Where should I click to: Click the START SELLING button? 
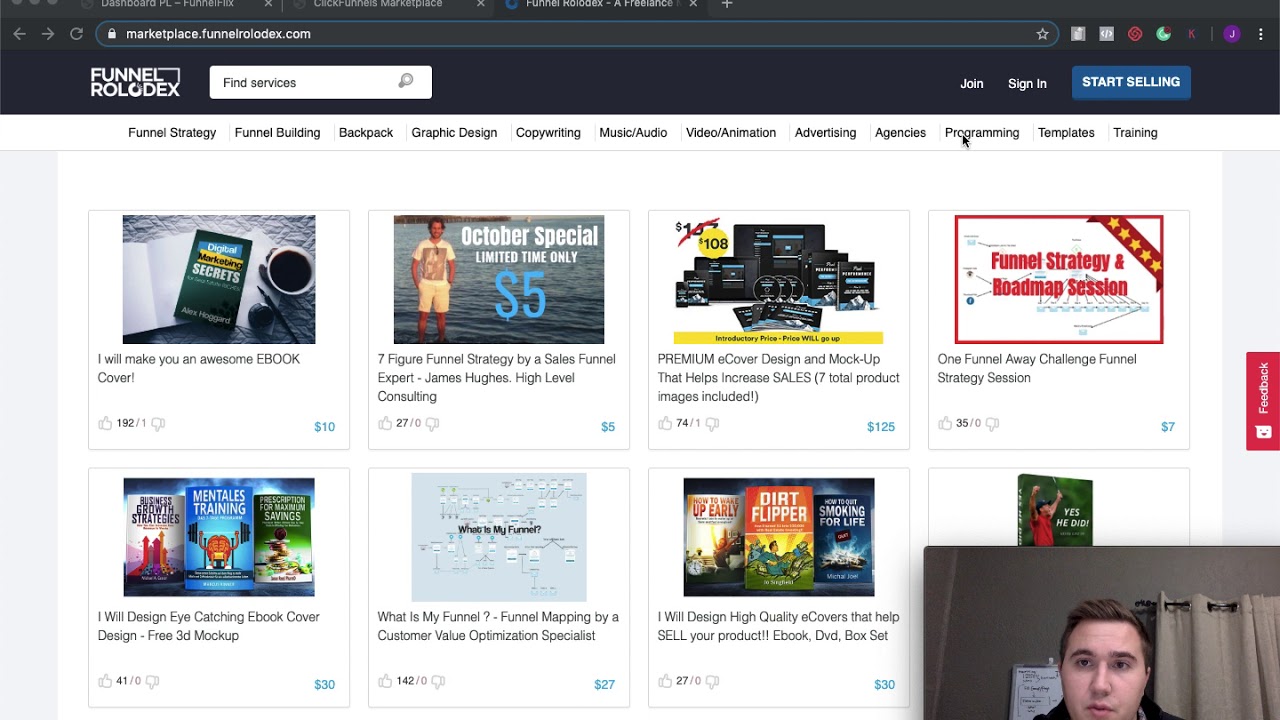coord(1131,82)
